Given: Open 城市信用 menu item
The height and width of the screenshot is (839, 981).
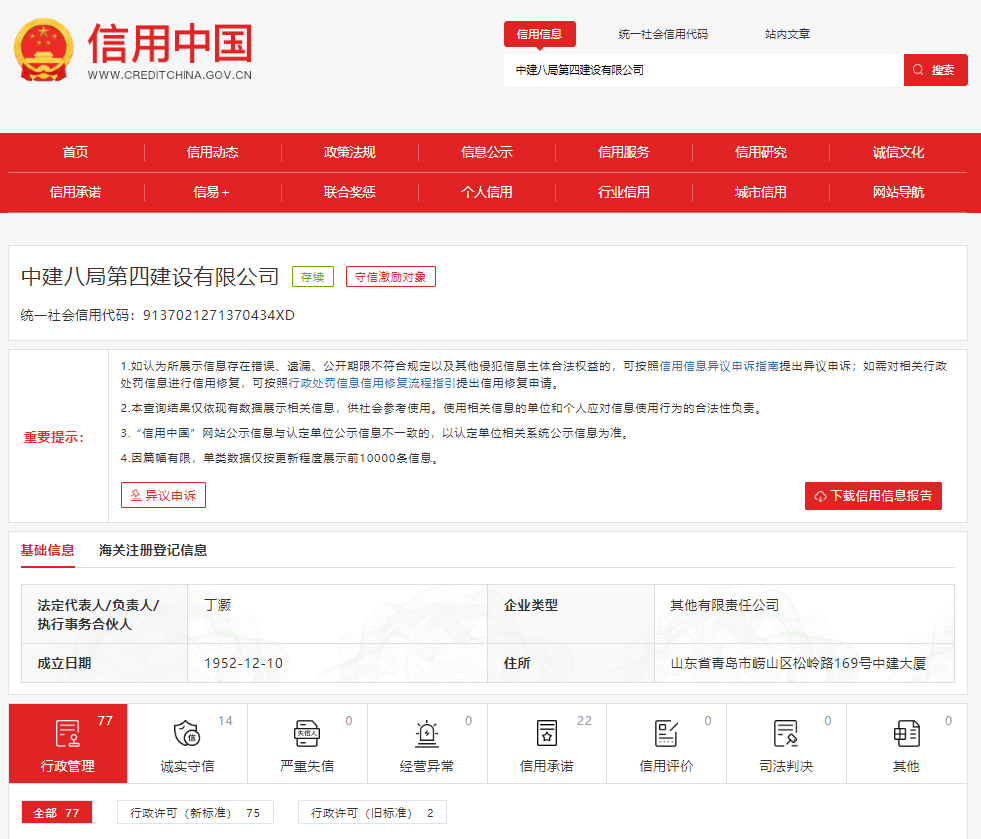Looking at the screenshot, I should pos(761,192).
